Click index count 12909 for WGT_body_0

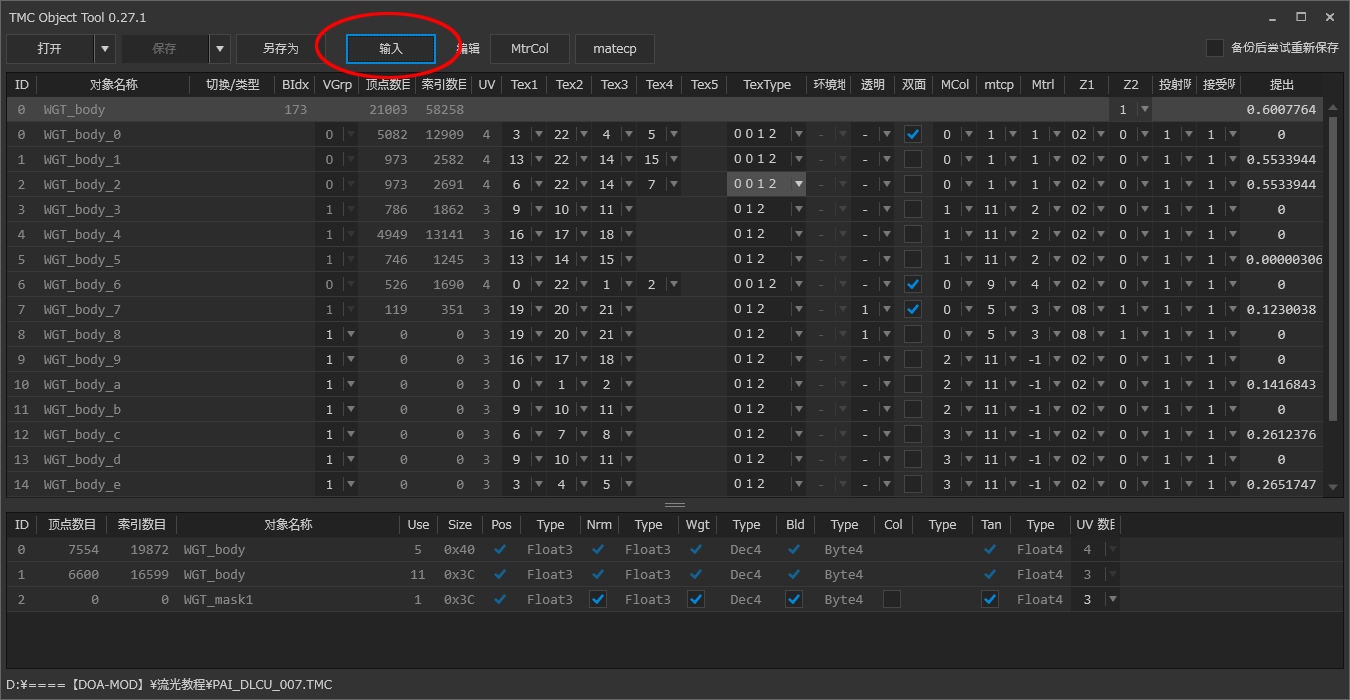click(444, 134)
